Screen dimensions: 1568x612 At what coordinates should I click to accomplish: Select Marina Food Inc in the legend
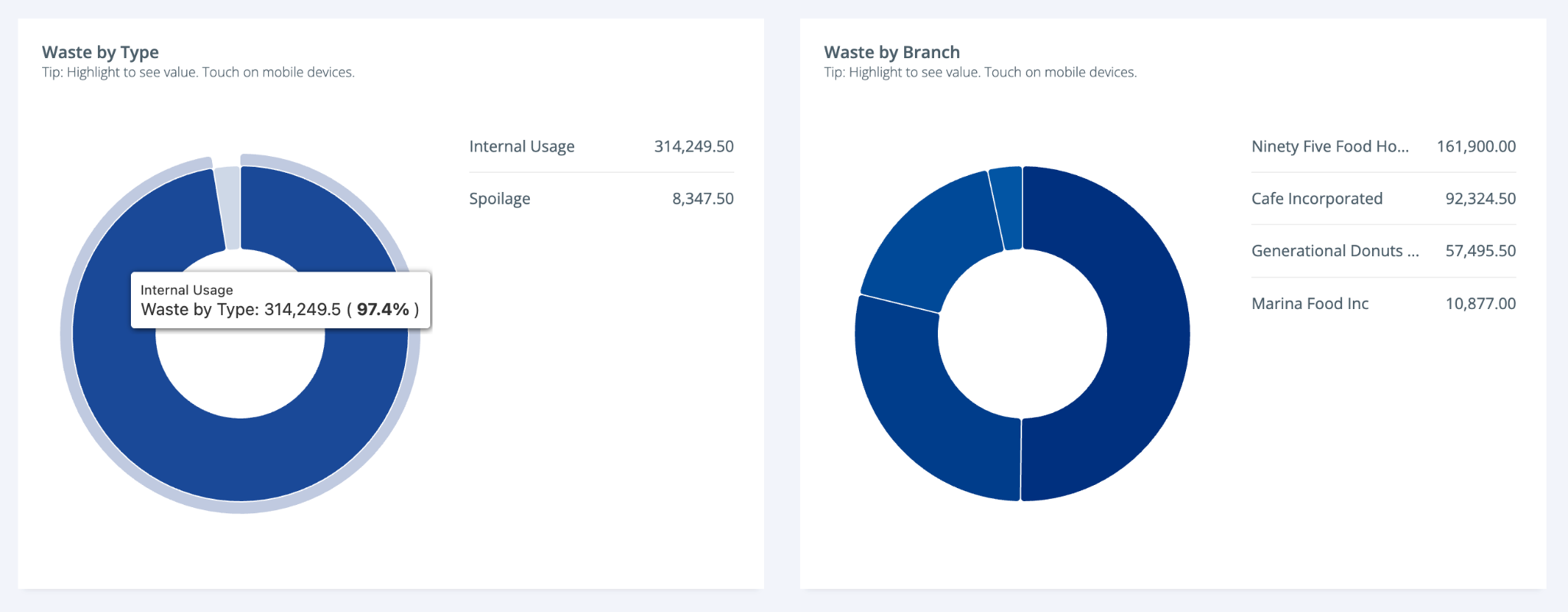click(x=1310, y=304)
